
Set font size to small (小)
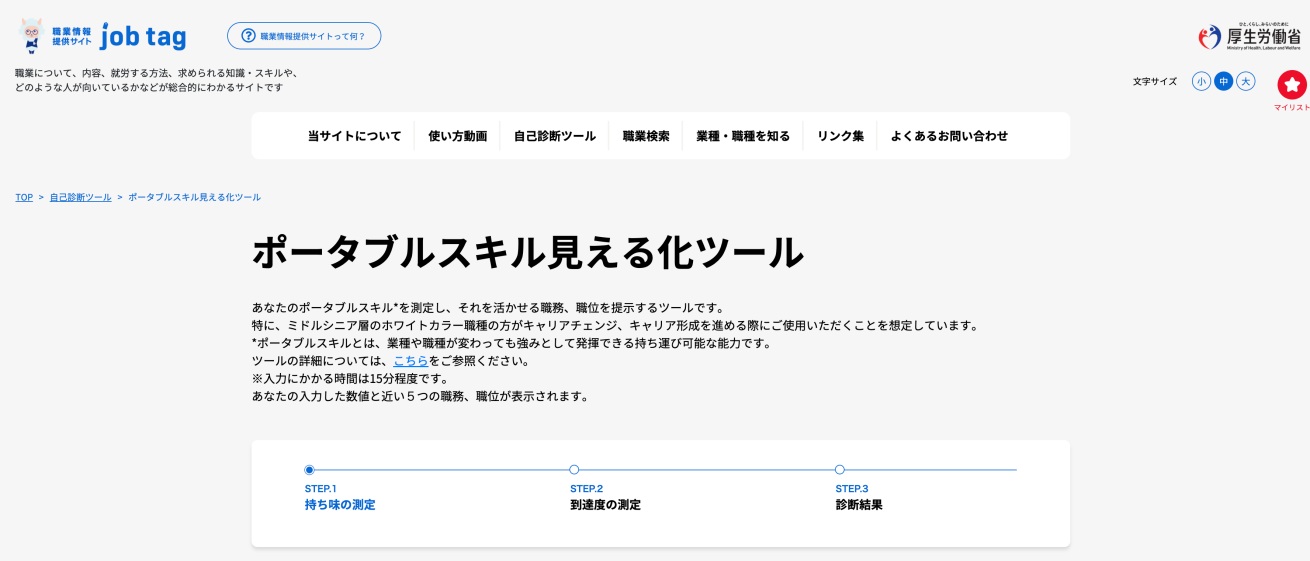(1201, 81)
